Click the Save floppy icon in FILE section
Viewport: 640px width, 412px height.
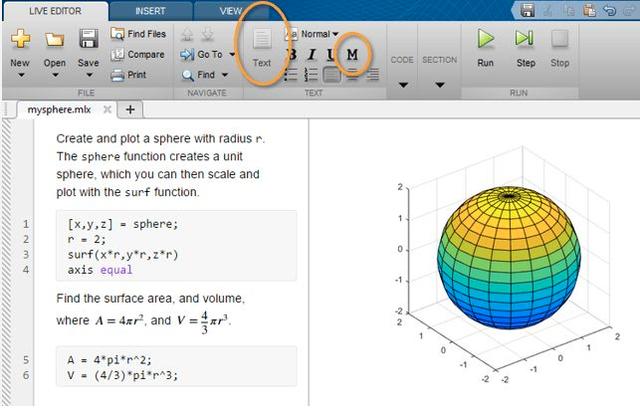coord(89,39)
